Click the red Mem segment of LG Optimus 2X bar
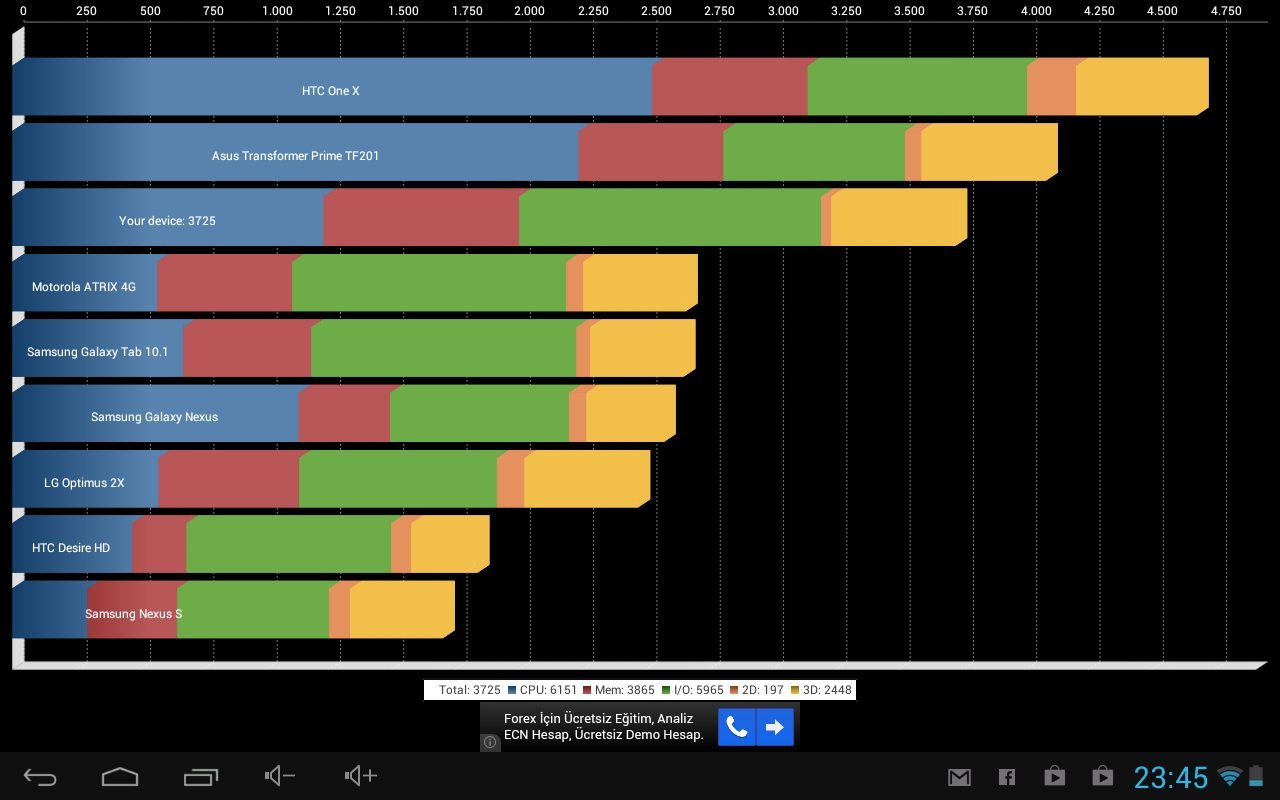The width and height of the screenshot is (1280, 800). click(228, 479)
